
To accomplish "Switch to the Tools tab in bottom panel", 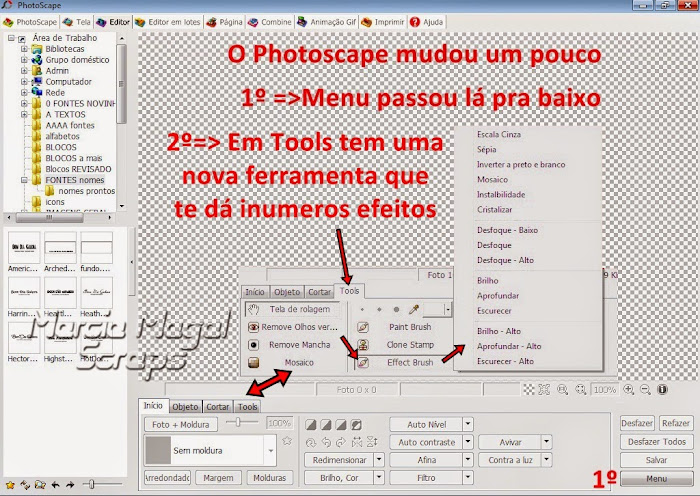I will point(247,407).
